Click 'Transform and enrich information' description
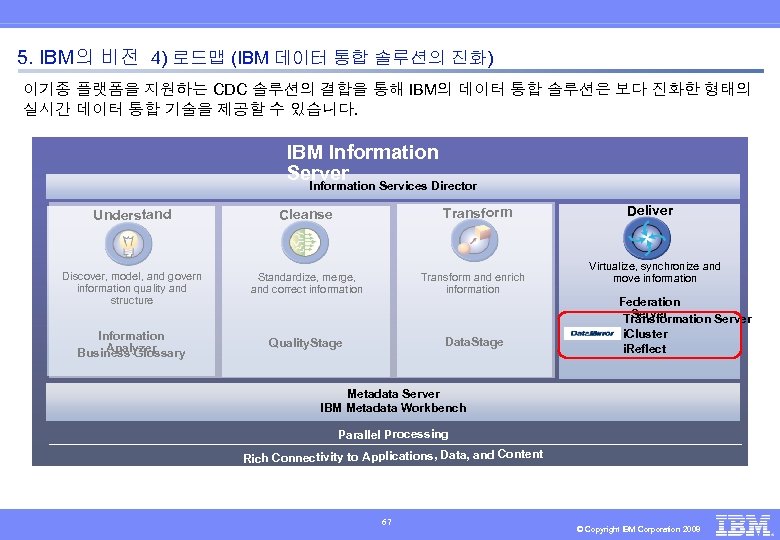780x540 pixels. pyautogui.click(x=473, y=283)
